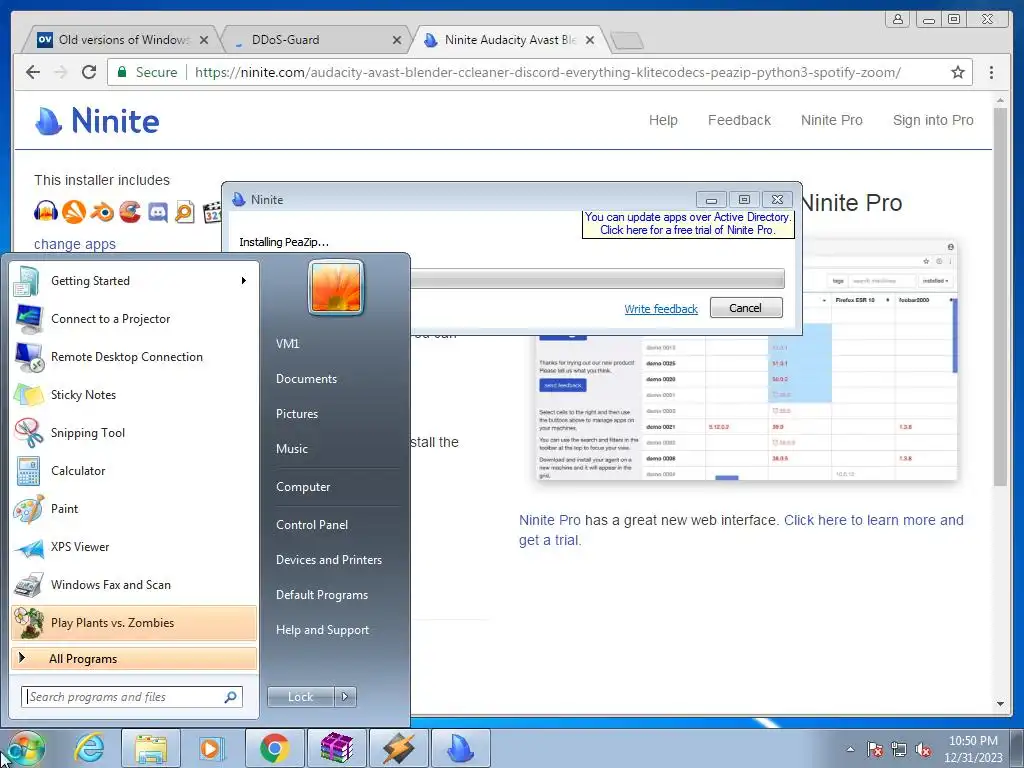
Task: Launch Windows Media Player from taskbar
Action: point(211,748)
